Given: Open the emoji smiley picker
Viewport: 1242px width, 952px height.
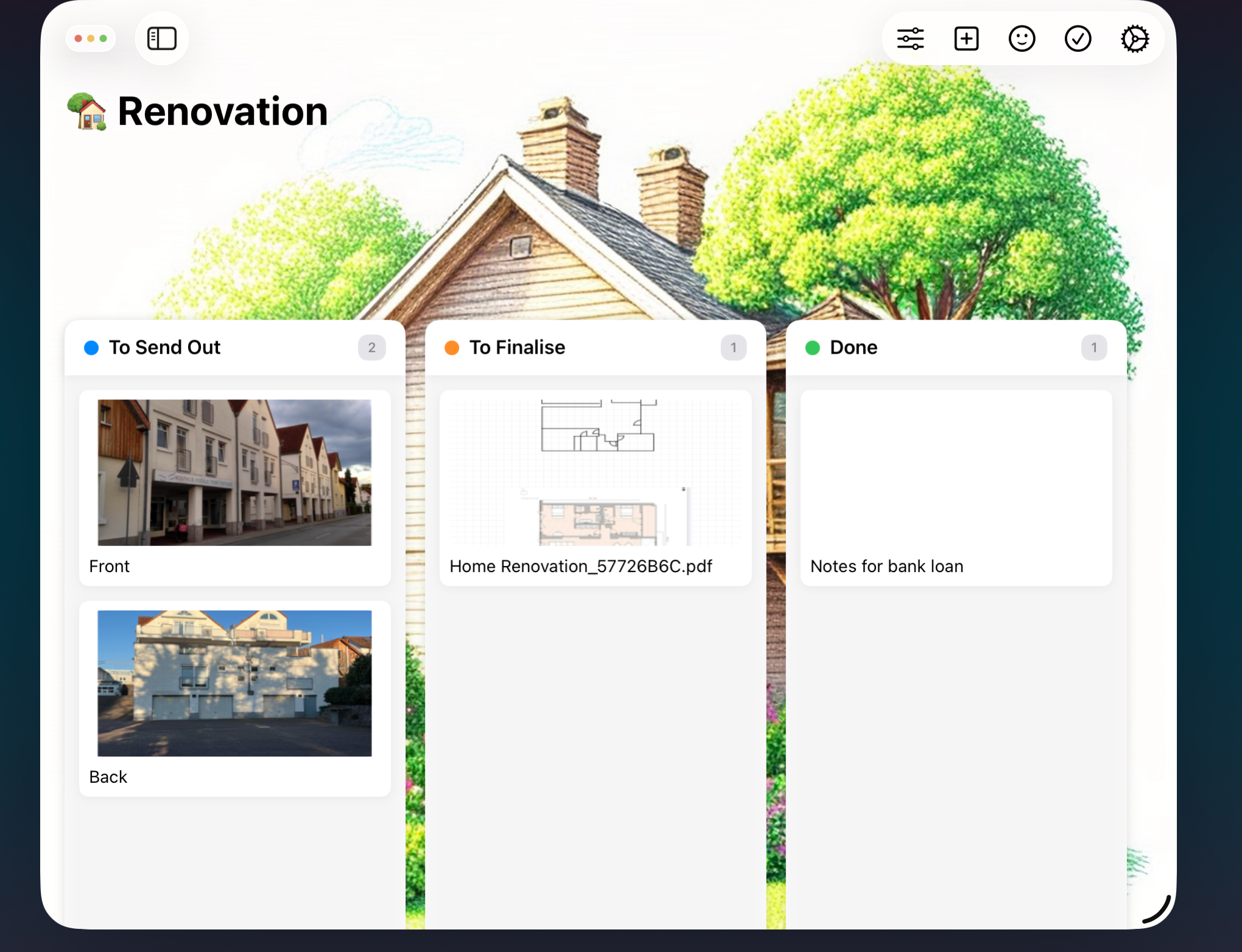Looking at the screenshot, I should [x=1022, y=39].
